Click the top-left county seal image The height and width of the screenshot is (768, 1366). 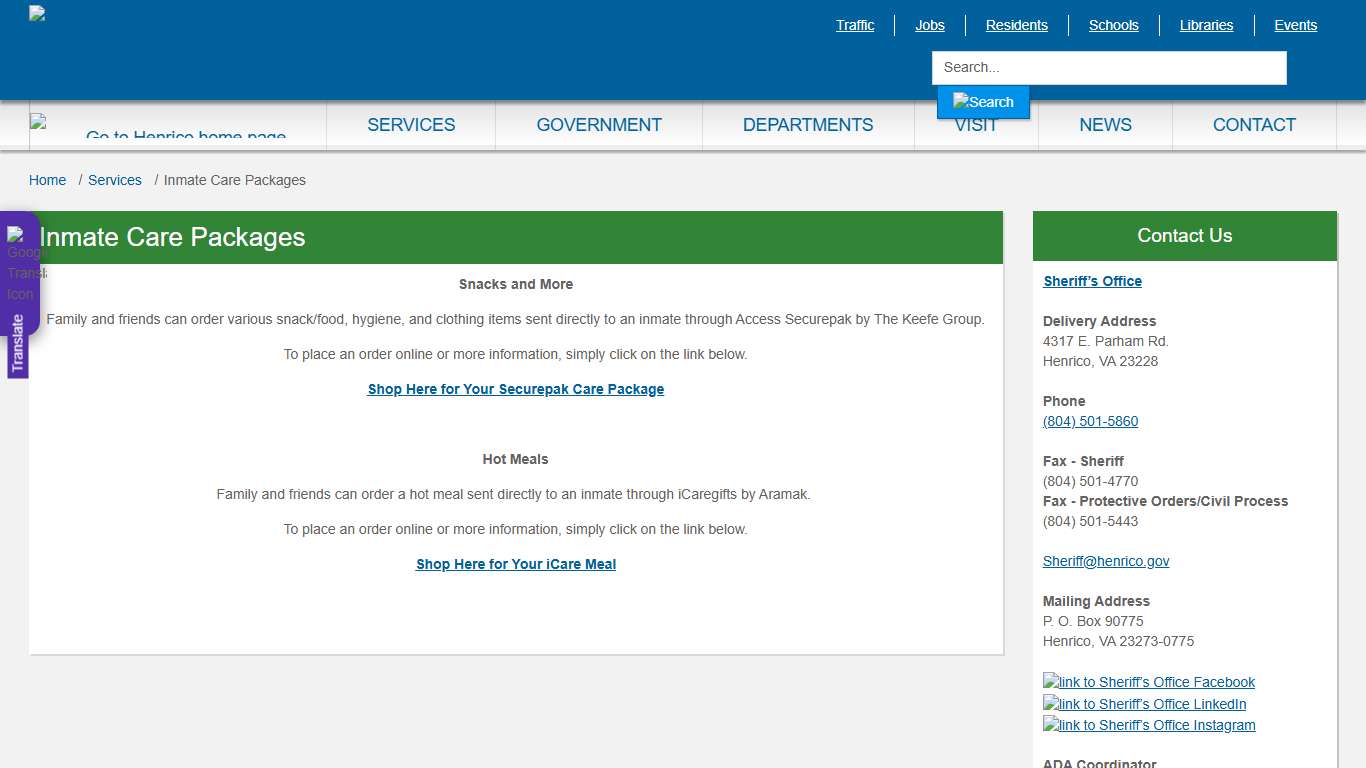click(35, 14)
